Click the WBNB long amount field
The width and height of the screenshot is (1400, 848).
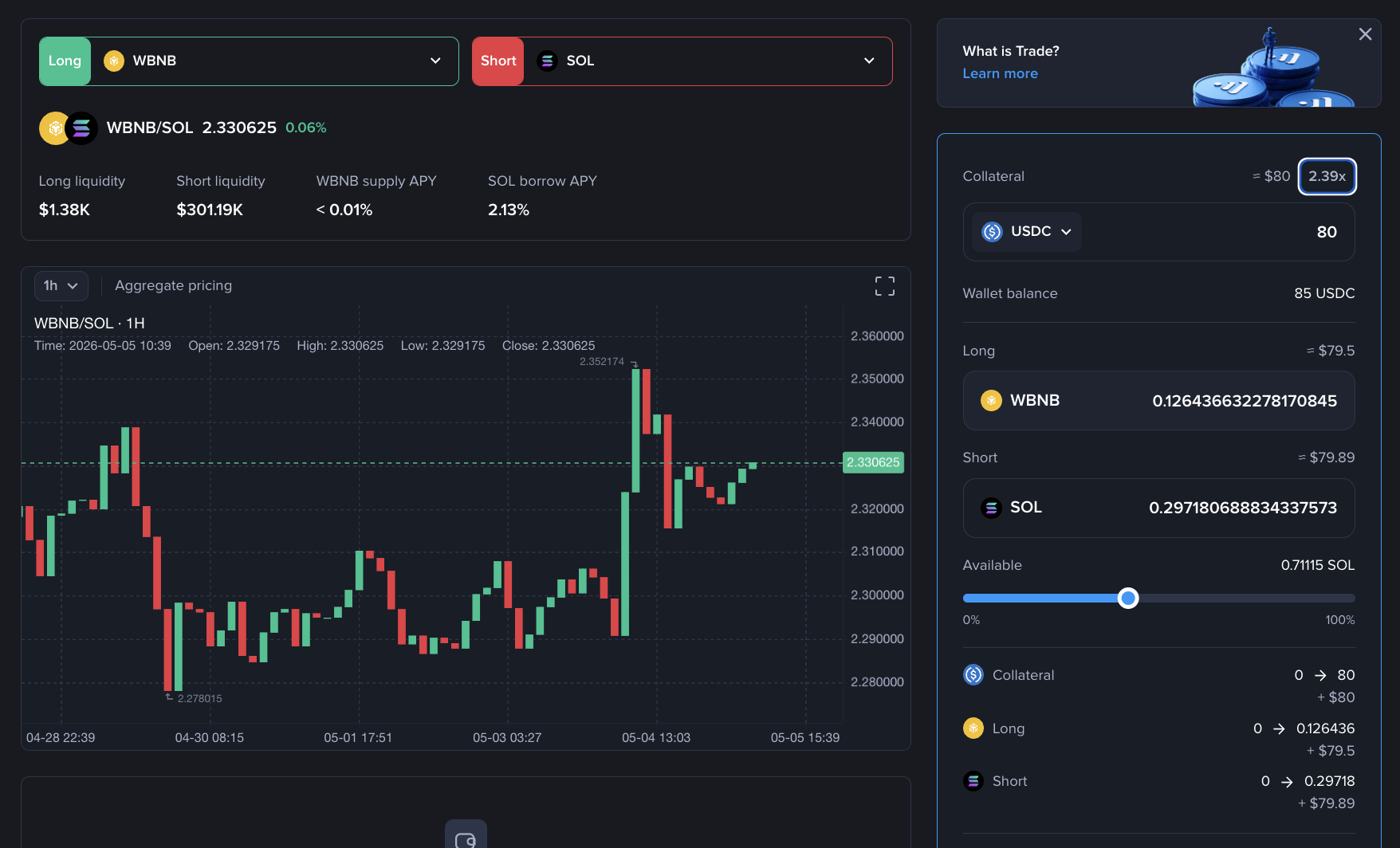pos(1158,401)
